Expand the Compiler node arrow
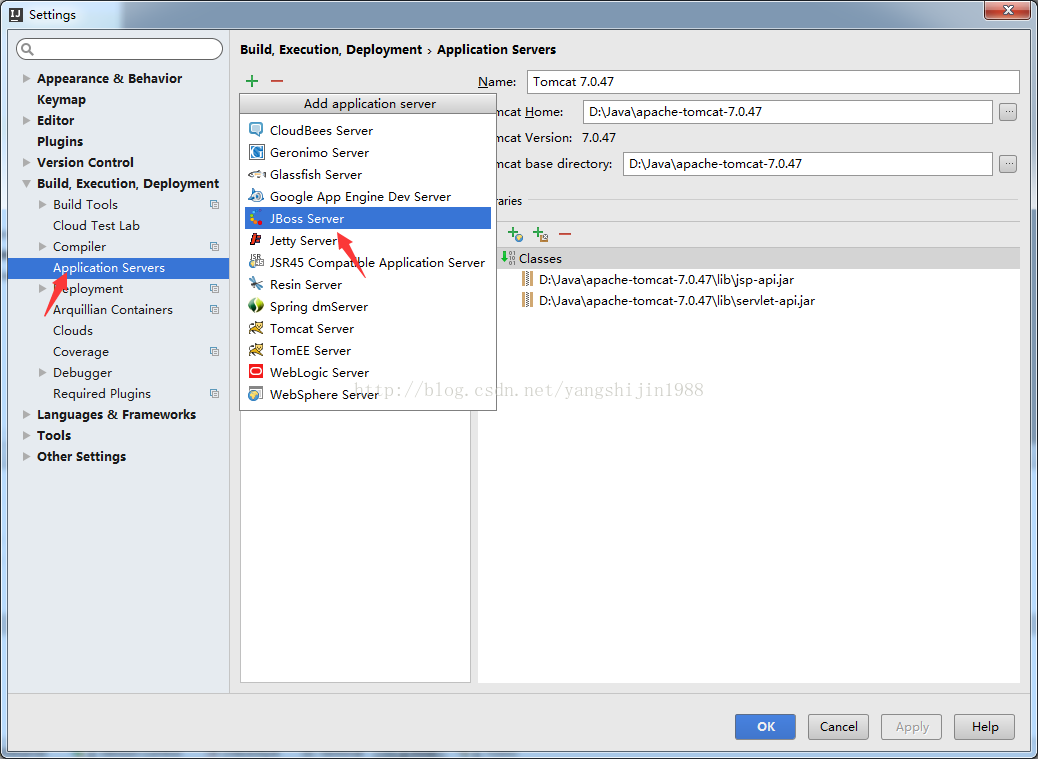1038x759 pixels. click(x=42, y=246)
